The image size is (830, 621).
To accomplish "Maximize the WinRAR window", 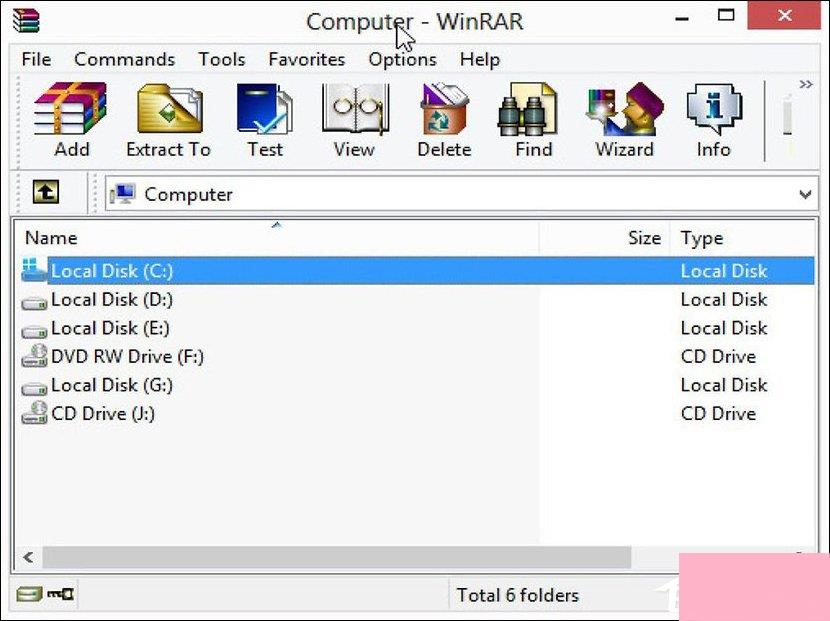I will 726,15.
